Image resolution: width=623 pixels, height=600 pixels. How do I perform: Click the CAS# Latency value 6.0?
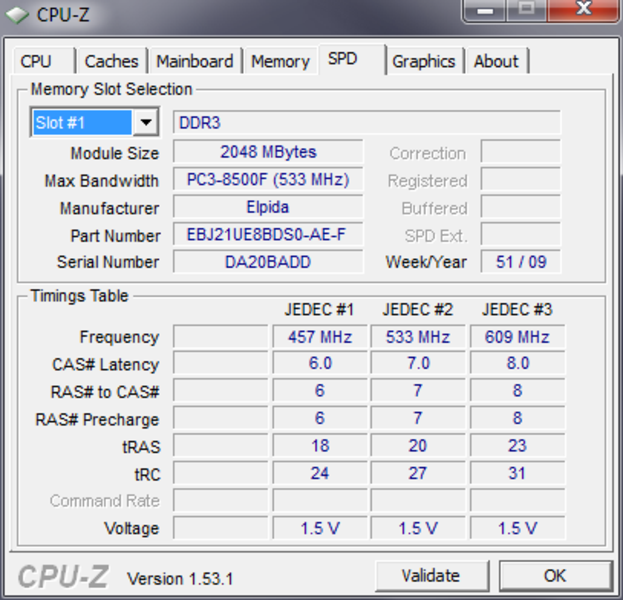(x=320, y=363)
